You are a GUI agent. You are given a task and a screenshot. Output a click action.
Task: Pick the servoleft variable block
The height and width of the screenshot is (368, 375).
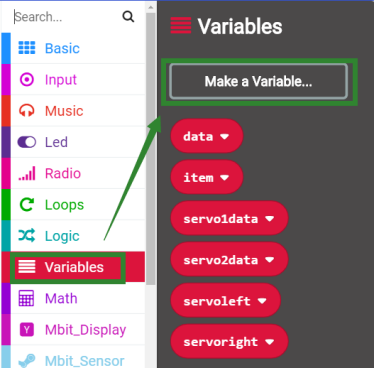(x=225, y=301)
